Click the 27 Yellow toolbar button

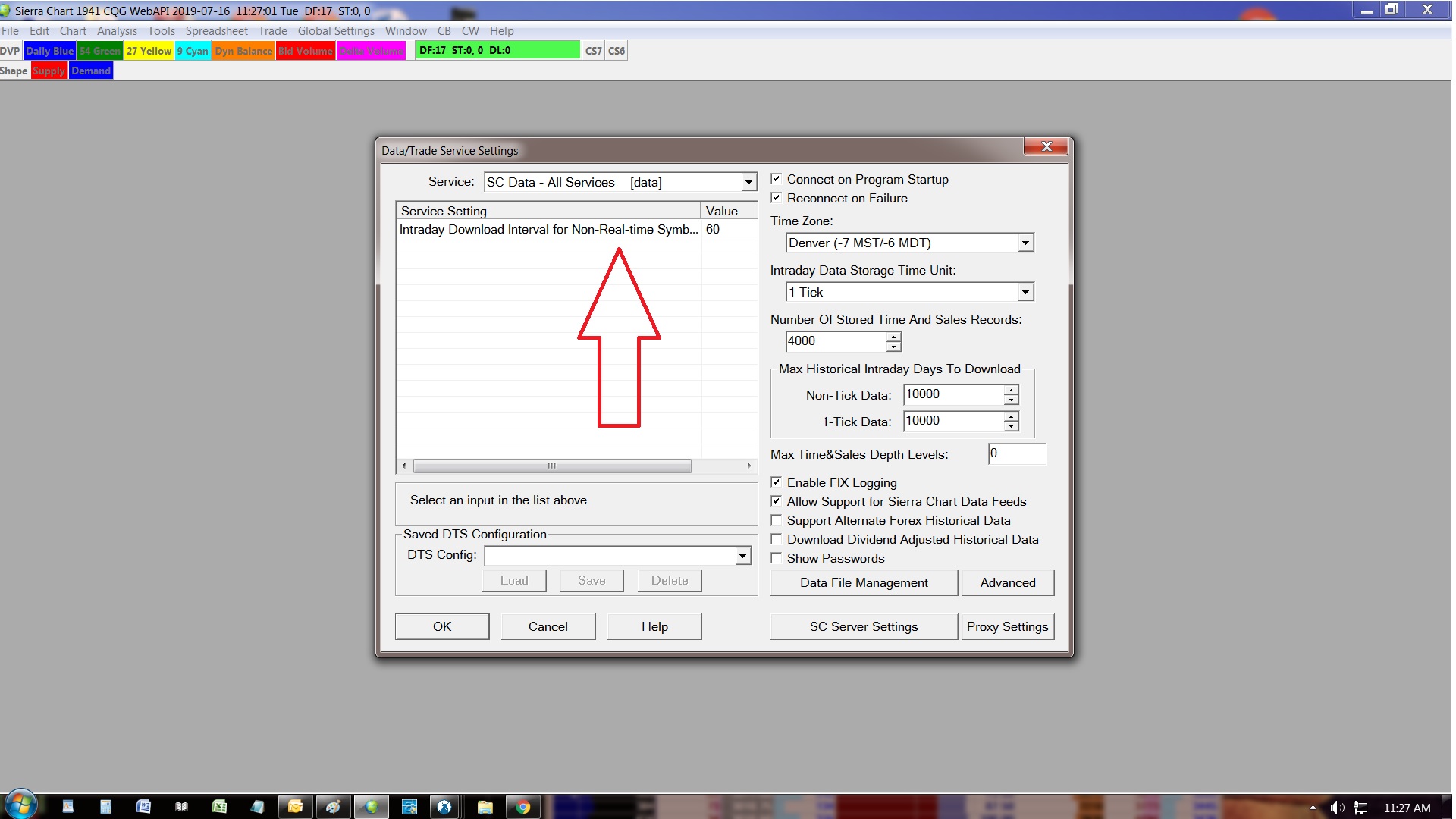click(x=149, y=51)
